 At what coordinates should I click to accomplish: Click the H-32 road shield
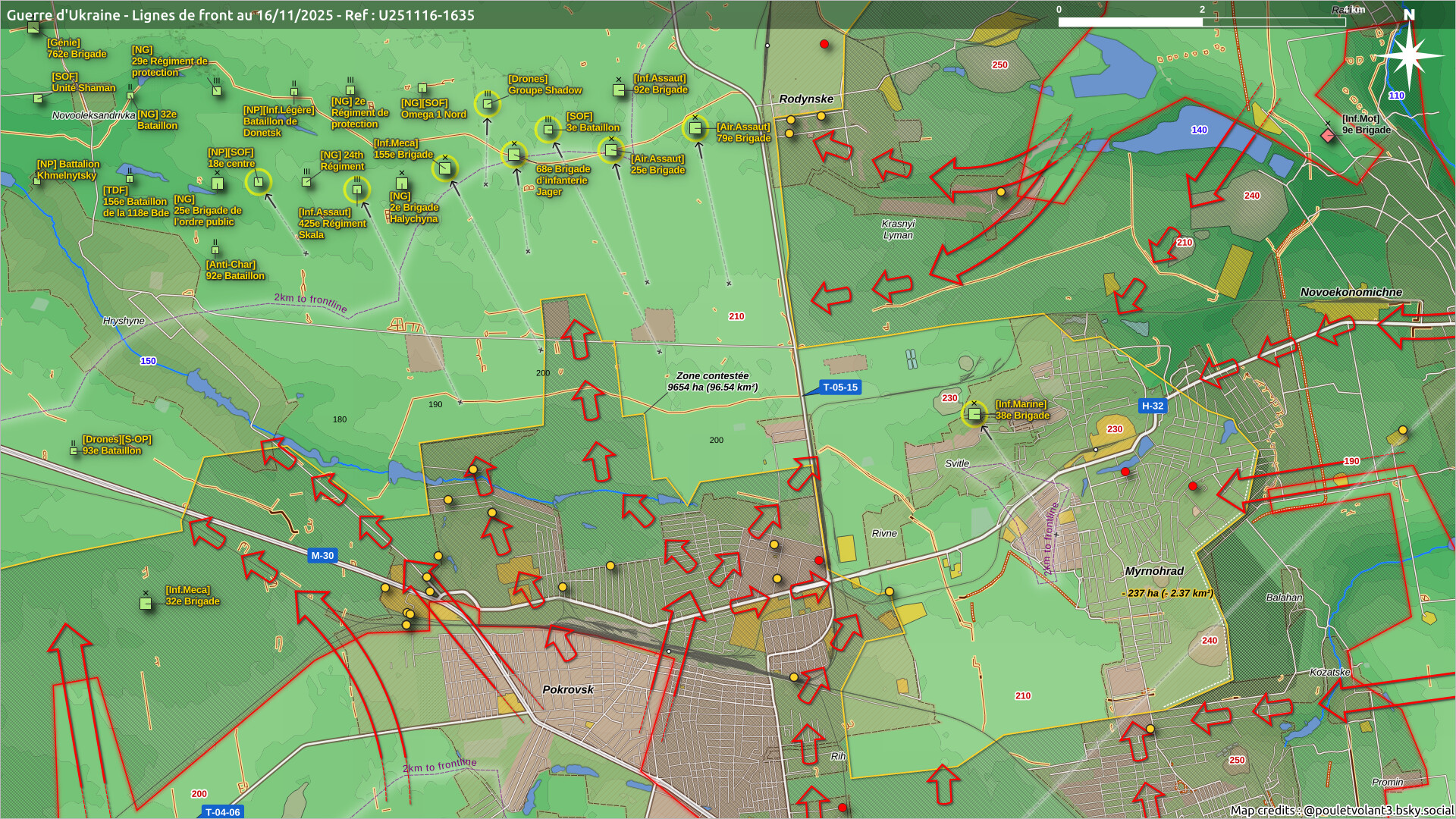(1152, 406)
